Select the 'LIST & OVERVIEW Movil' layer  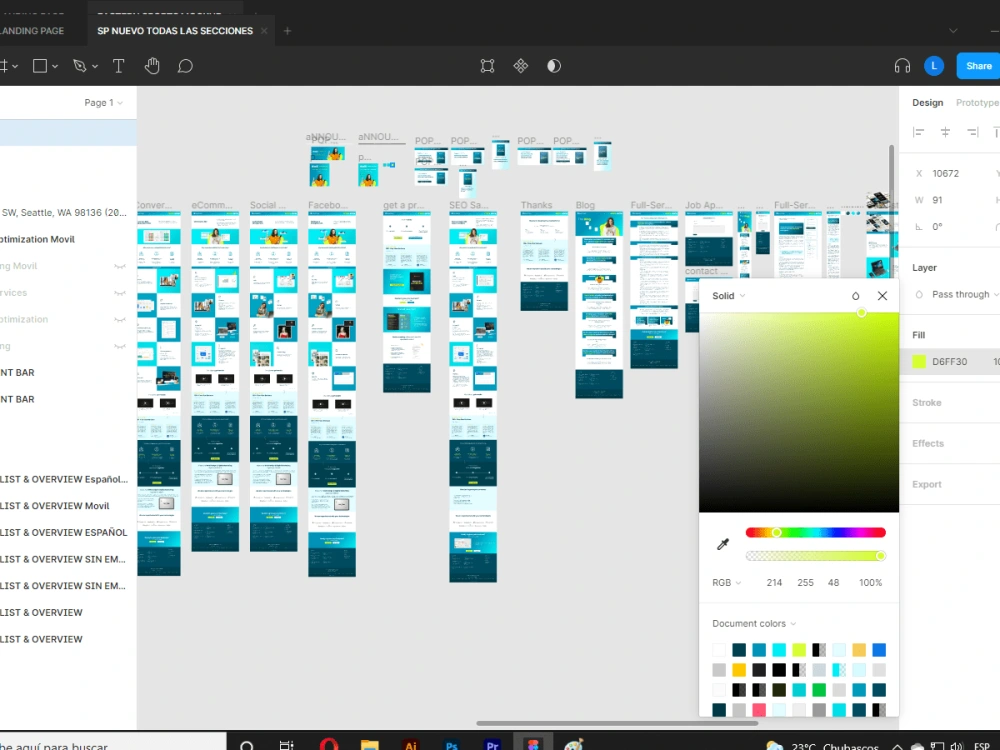click(55, 506)
